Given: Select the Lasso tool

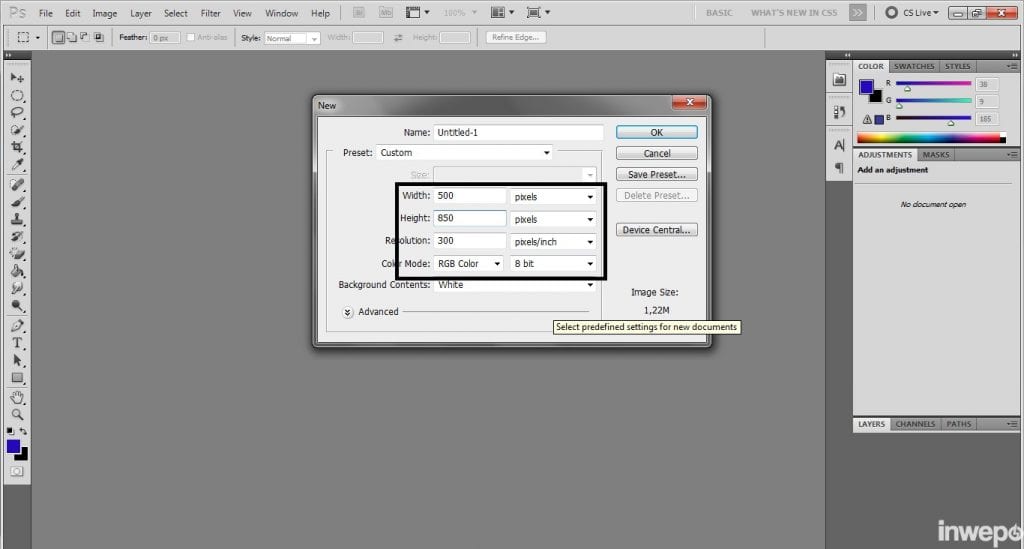Looking at the screenshot, I should (x=17, y=113).
